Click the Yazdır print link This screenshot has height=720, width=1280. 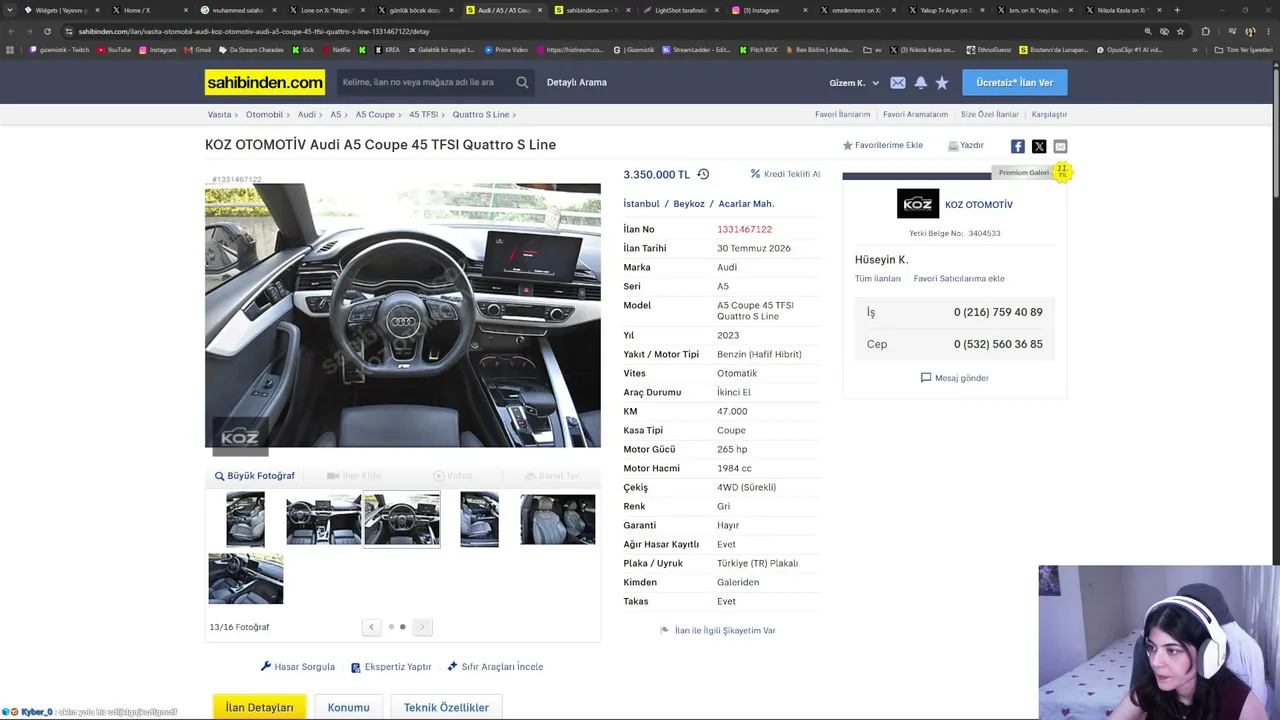tap(966, 146)
